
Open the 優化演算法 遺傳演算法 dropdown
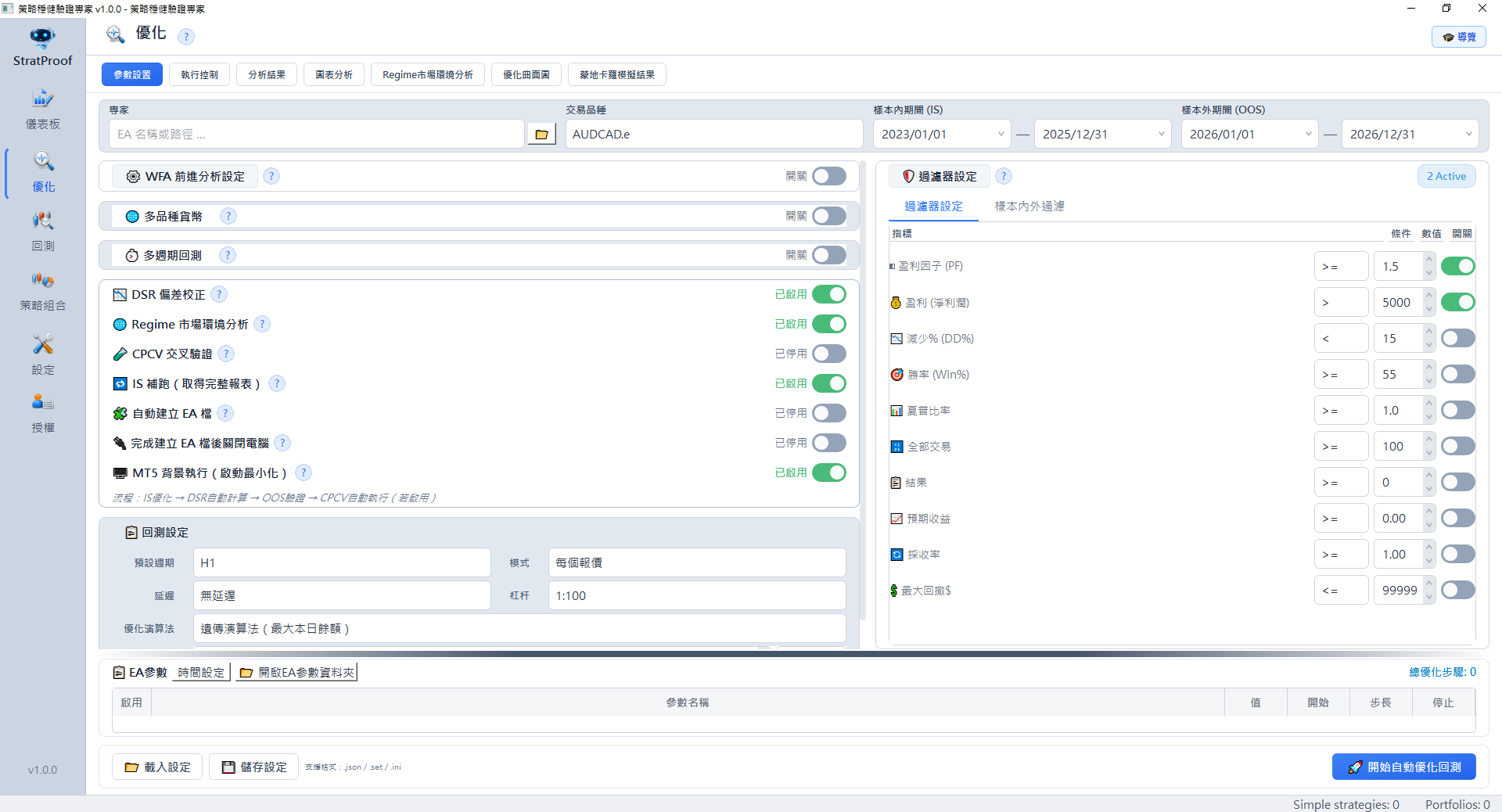coord(519,628)
